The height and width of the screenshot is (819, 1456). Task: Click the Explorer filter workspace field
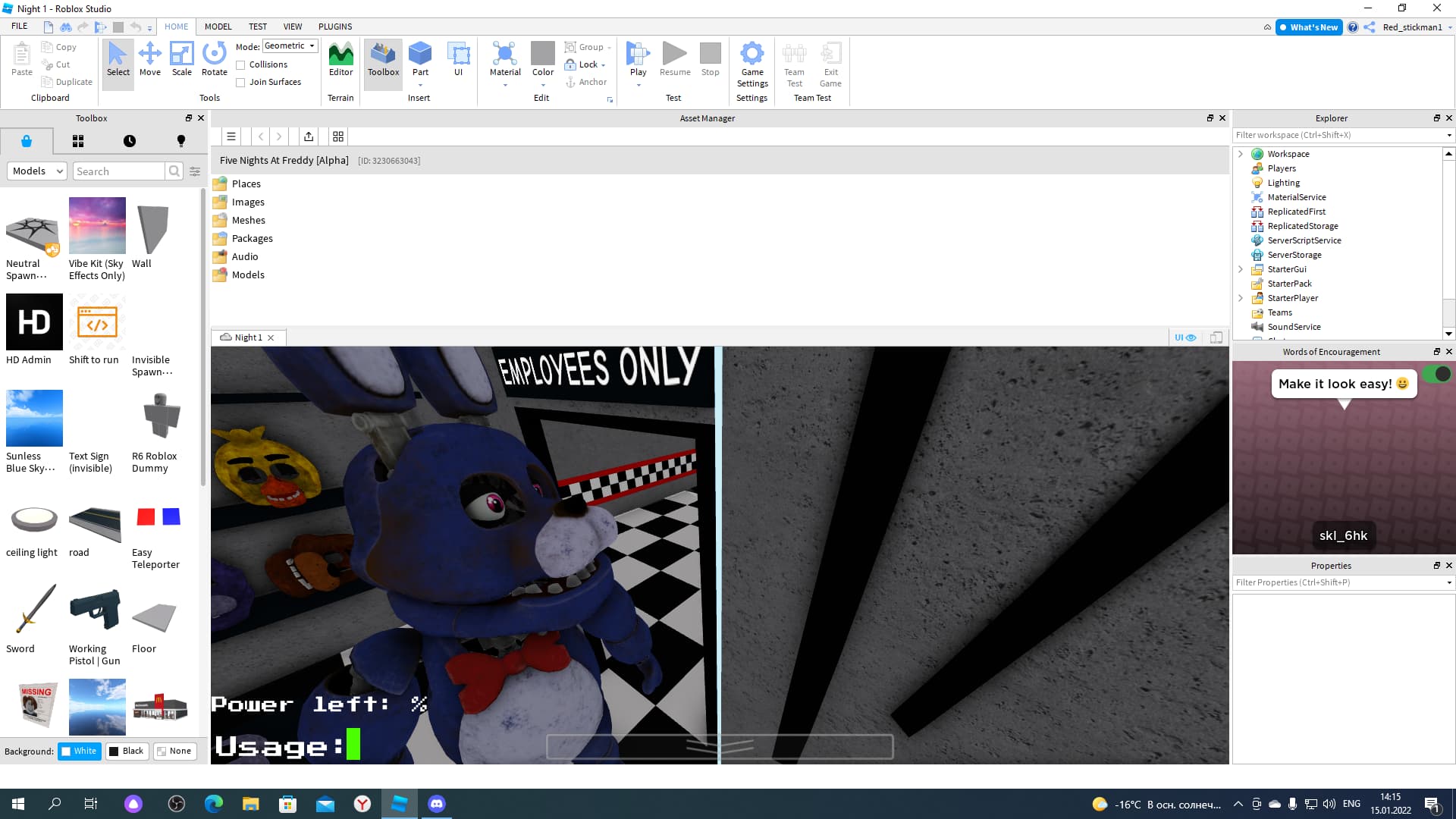(1338, 136)
